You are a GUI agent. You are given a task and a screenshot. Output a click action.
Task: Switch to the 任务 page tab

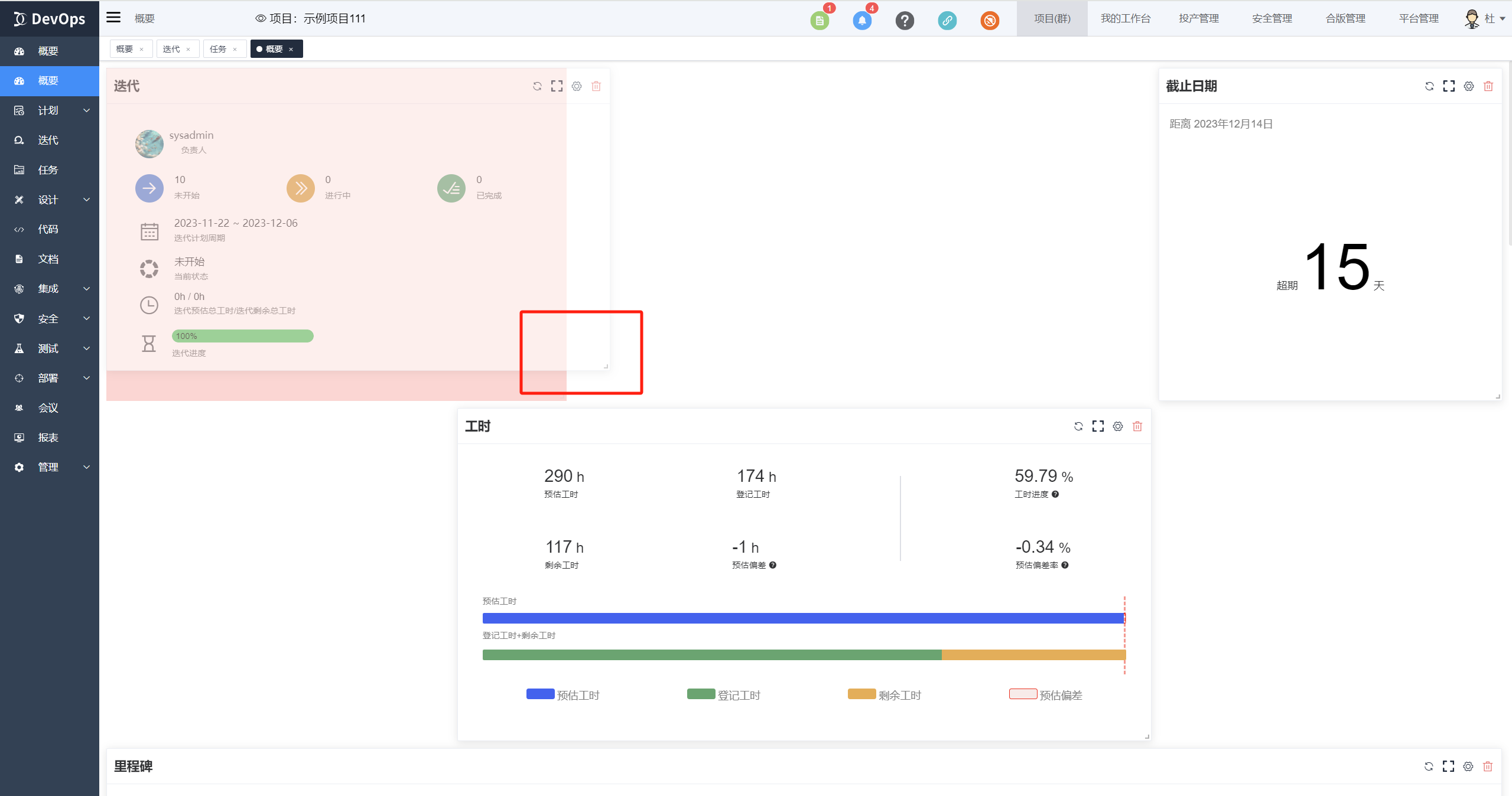pos(218,49)
